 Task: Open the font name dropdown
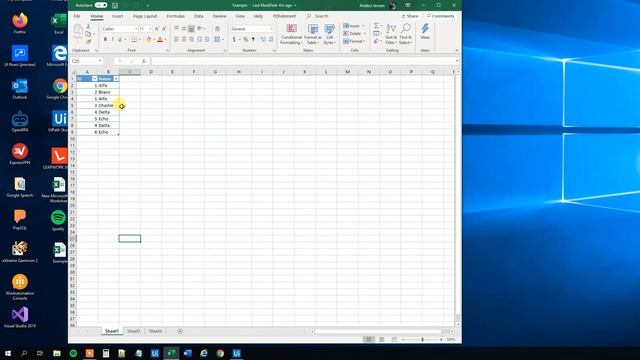click(136, 29)
